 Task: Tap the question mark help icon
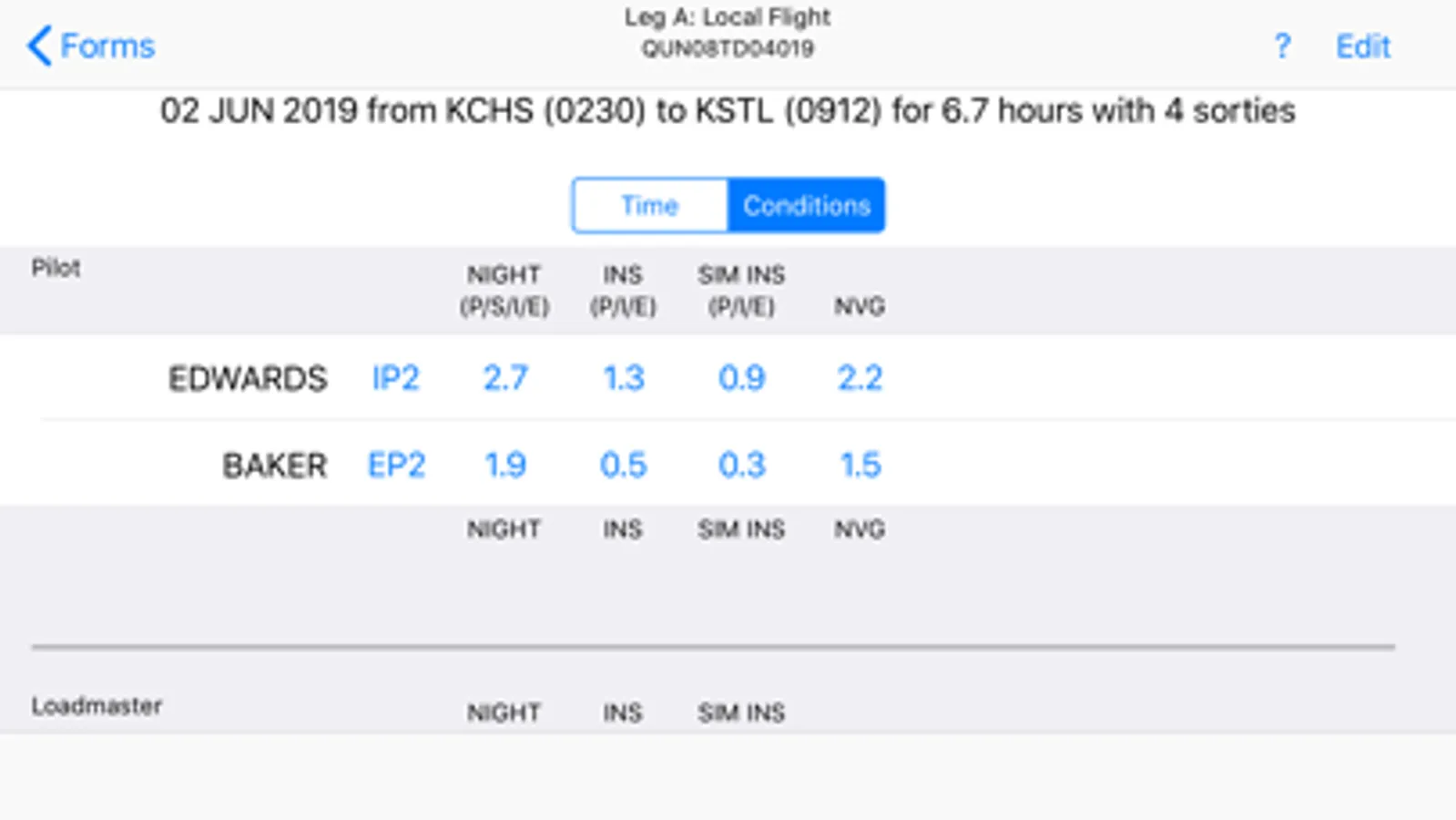click(x=1282, y=46)
